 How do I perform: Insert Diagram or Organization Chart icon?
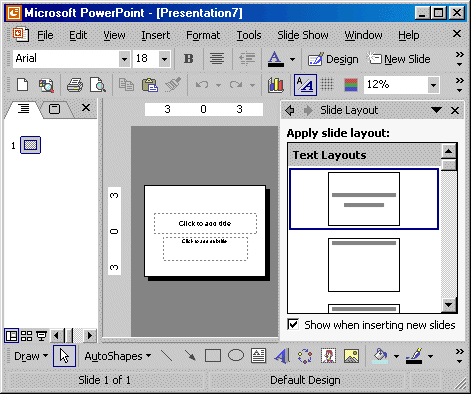[305, 356]
